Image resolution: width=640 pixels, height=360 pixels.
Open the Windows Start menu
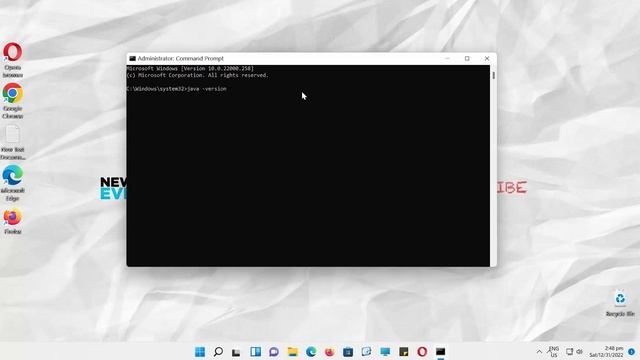tap(200, 351)
